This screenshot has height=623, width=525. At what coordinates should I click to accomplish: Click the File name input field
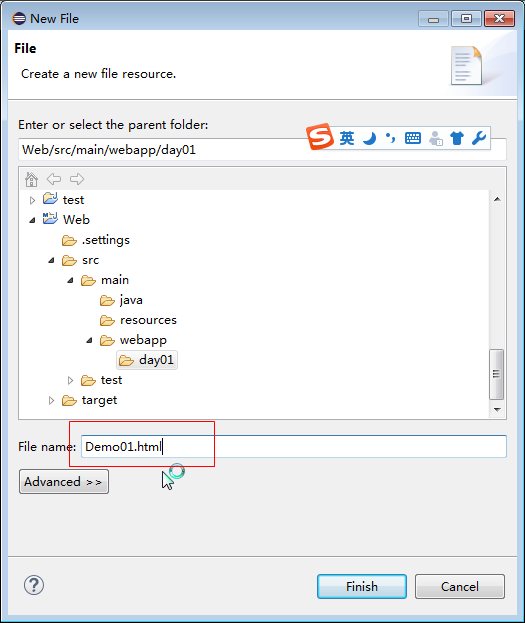(294, 447)
